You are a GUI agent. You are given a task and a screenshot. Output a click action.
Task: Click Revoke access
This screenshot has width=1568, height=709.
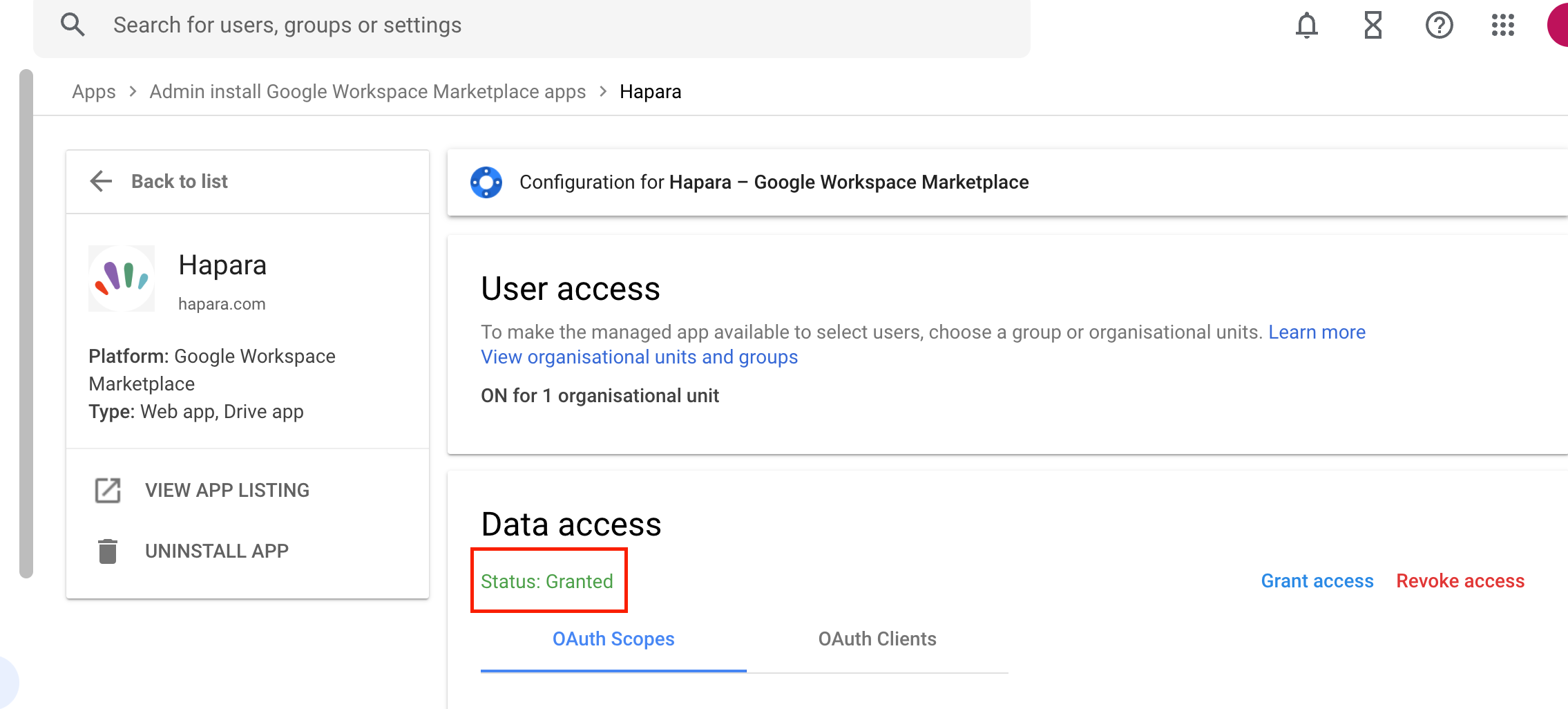(1460, 580)
